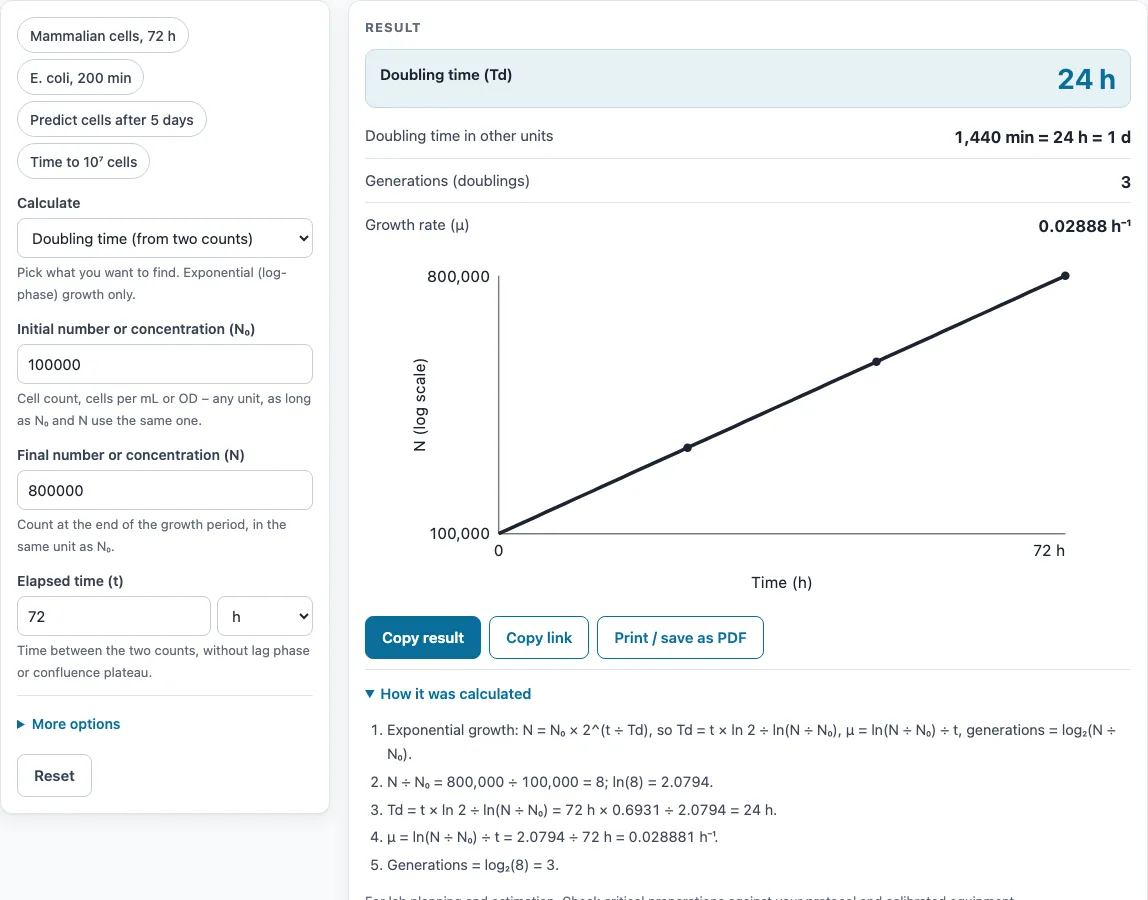
Task: Click the 800,000 y-axis label
Action: point(458,276)
